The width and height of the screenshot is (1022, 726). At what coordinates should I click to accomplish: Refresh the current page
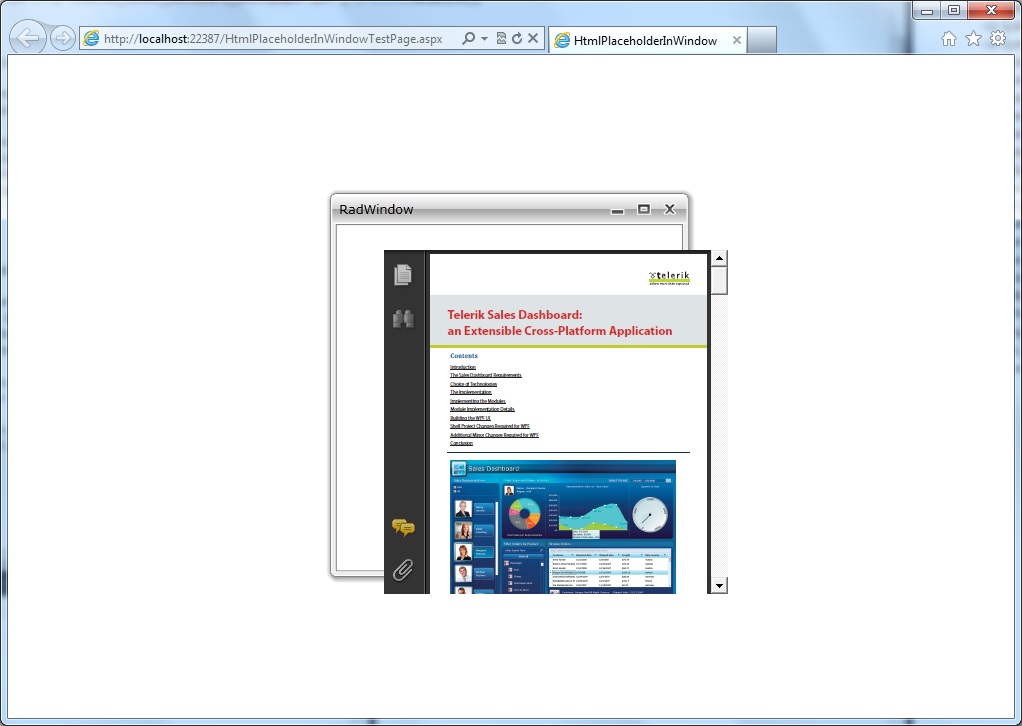517,38
